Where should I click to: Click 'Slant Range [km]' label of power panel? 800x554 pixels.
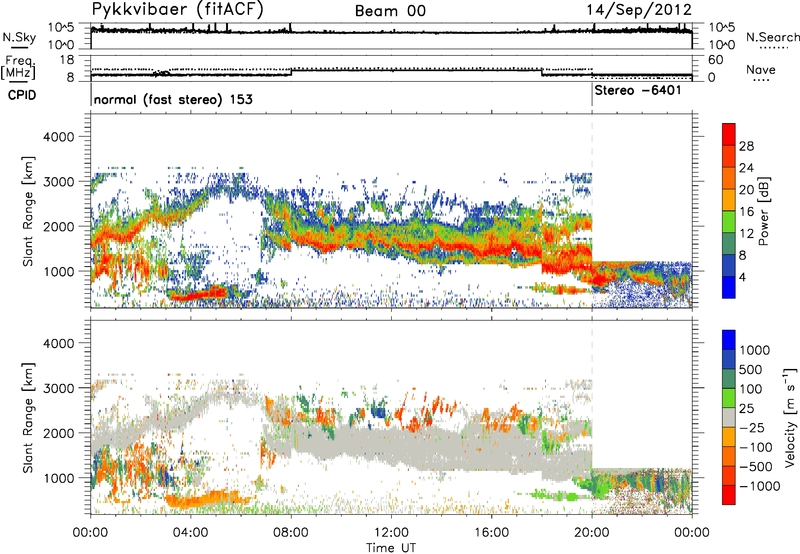click(x=28, y=211)
